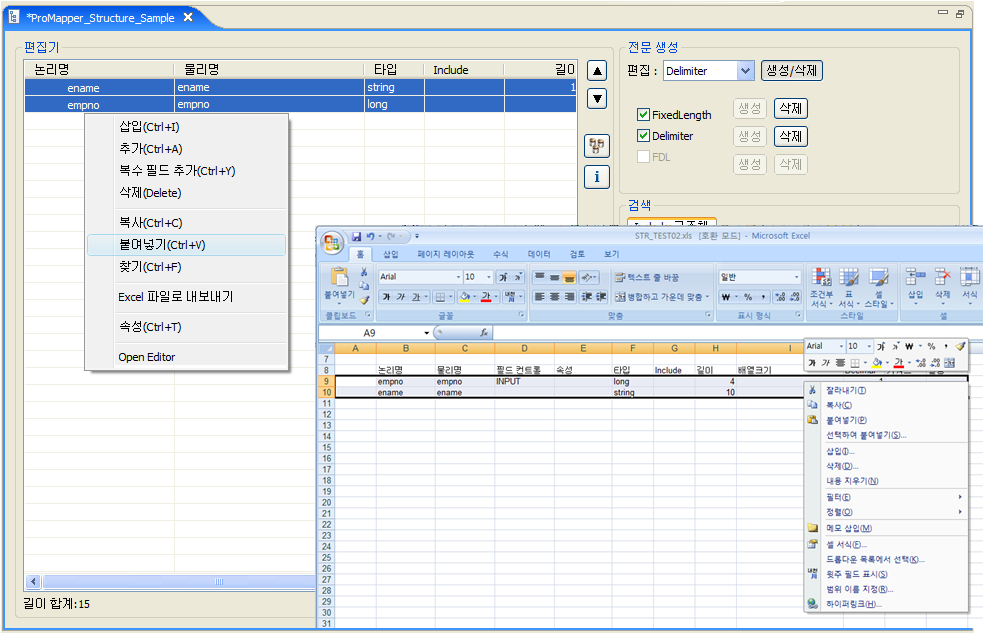Click the move-up arrow beside the field list
The width and height of the screenshot is (984, 634).
click(596, 70)
